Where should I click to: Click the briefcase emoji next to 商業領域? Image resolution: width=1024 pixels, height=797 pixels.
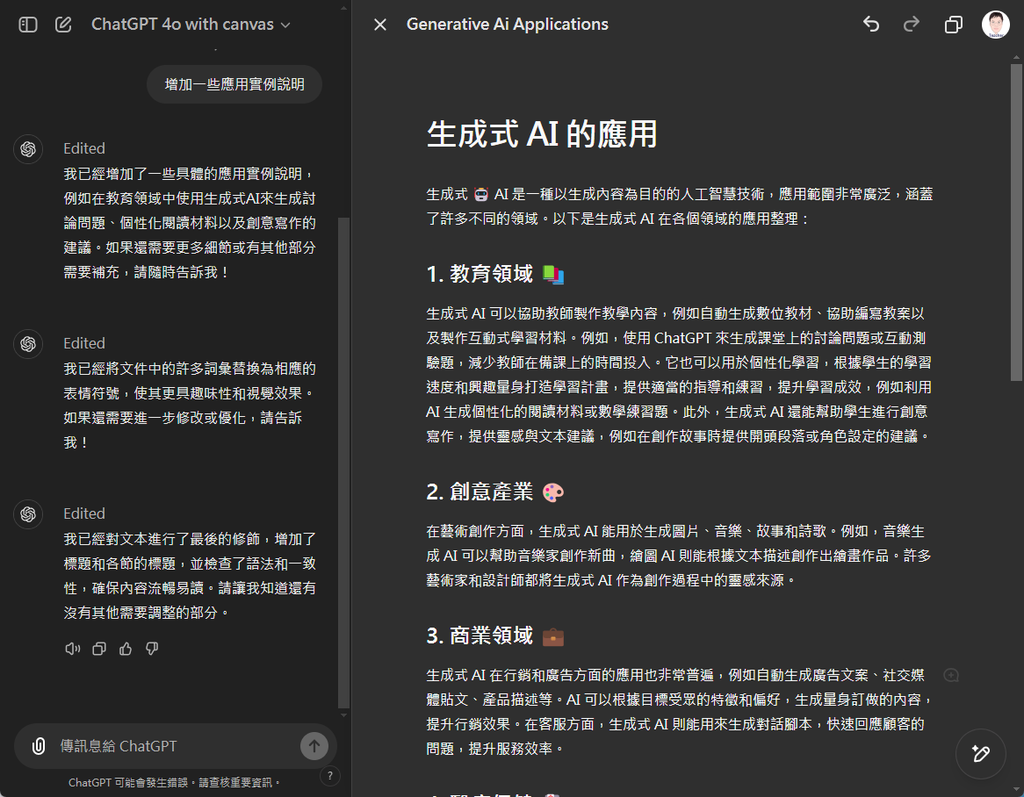[x=553, y=636]
